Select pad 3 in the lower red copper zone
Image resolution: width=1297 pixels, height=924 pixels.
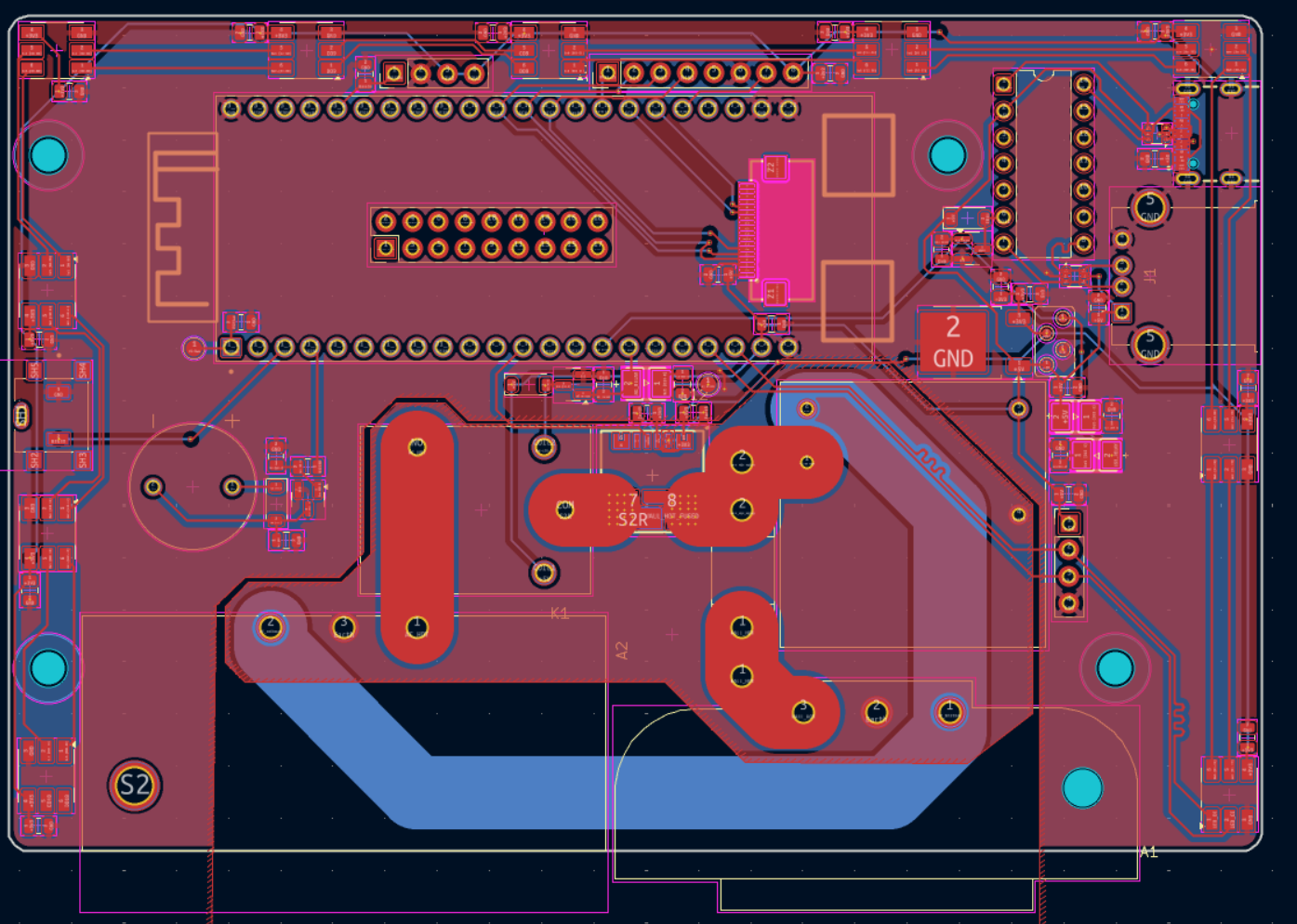pyautogui.click(x=802, y=712)
